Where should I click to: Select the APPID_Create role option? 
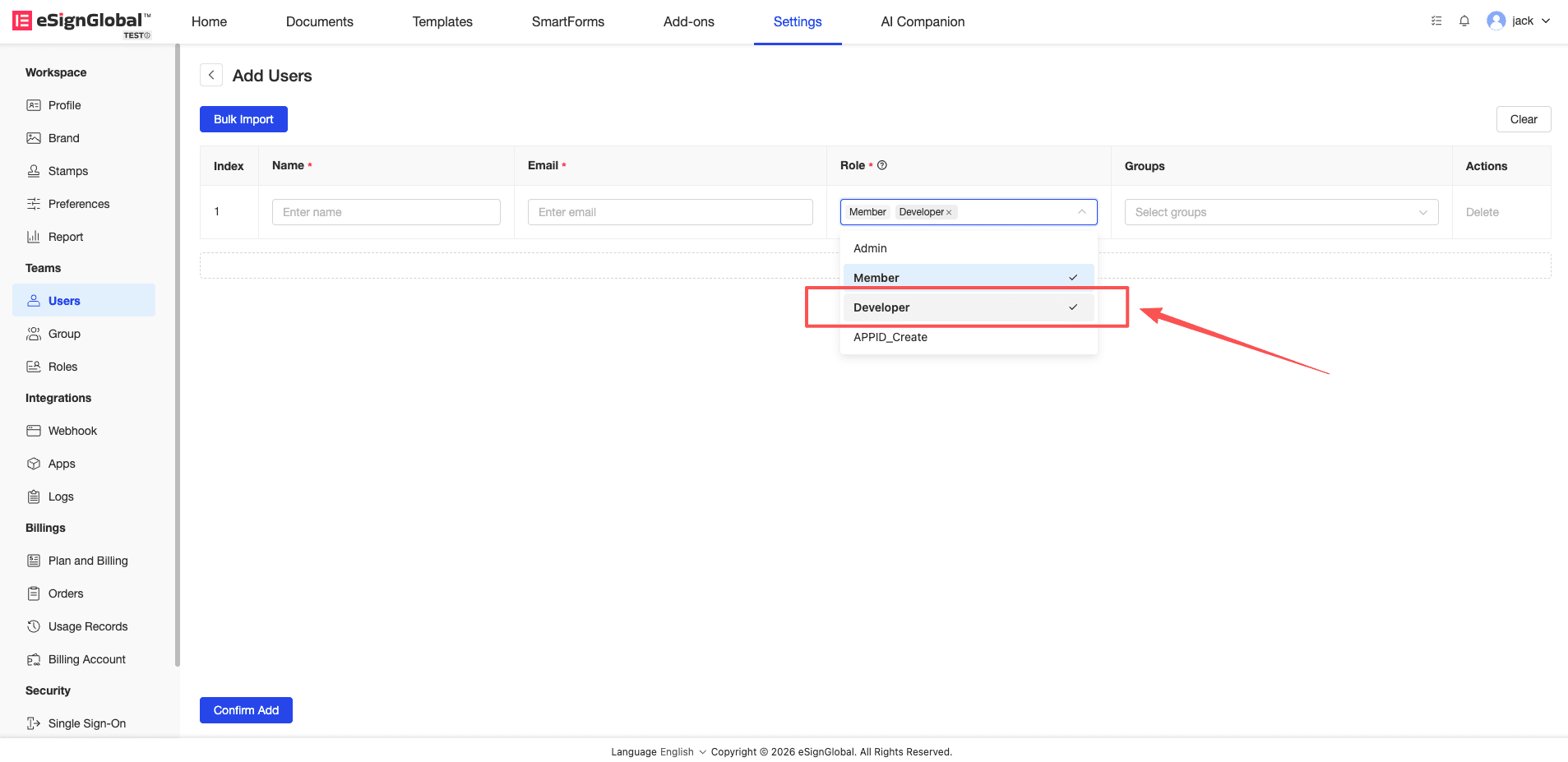click(x=969, y=337)
